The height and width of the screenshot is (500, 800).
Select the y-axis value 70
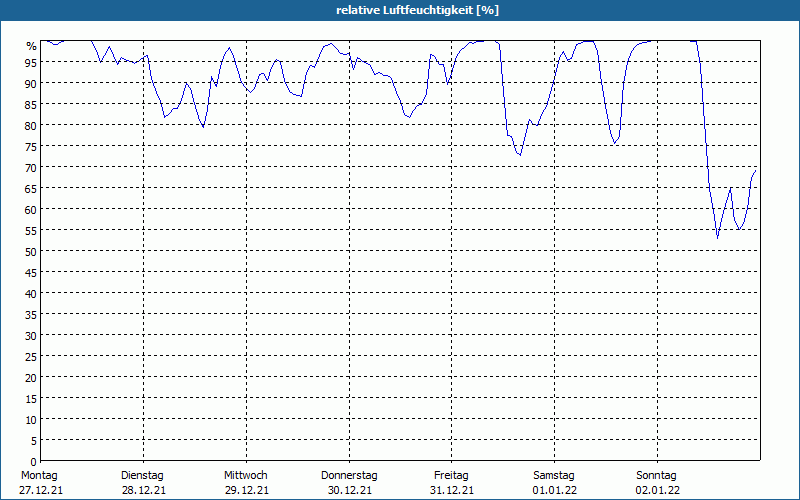(31, 167)
